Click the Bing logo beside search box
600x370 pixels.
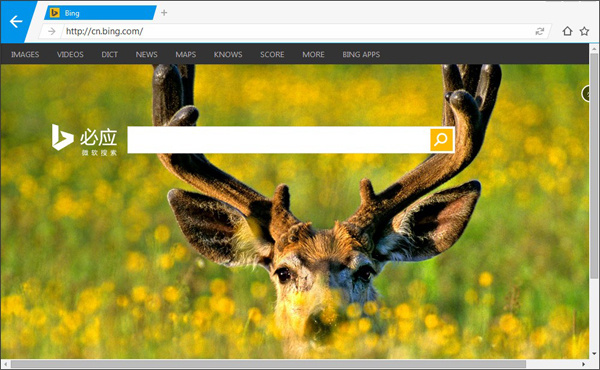coord(84,140)
